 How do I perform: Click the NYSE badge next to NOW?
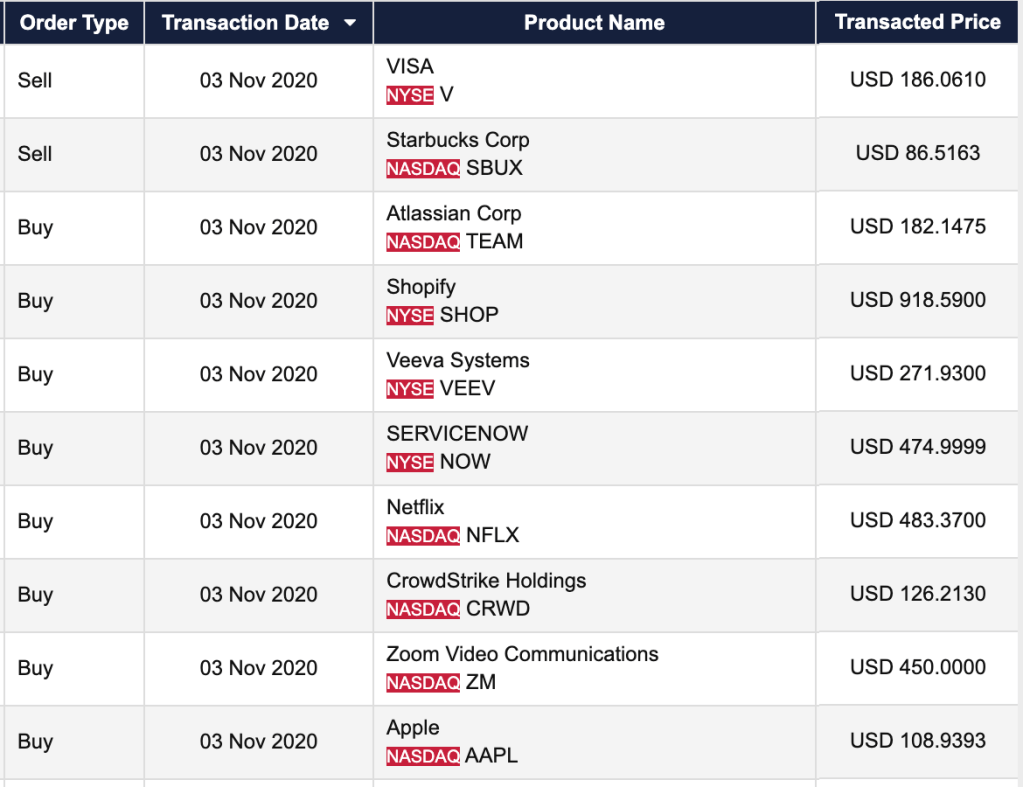[x=410, y=462]
